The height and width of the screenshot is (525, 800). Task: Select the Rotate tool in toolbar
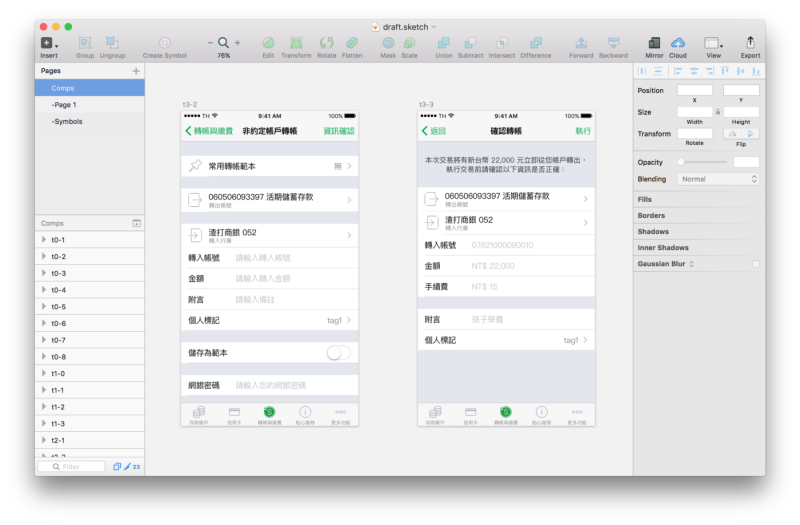coord(327,43)
